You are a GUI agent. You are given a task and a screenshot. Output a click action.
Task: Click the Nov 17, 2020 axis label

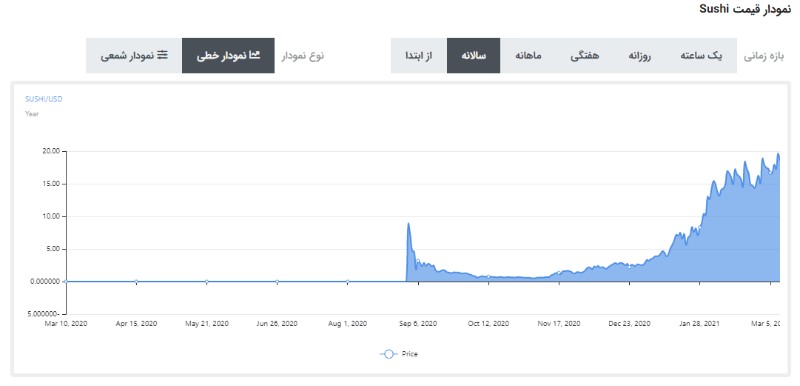point(559,324)
